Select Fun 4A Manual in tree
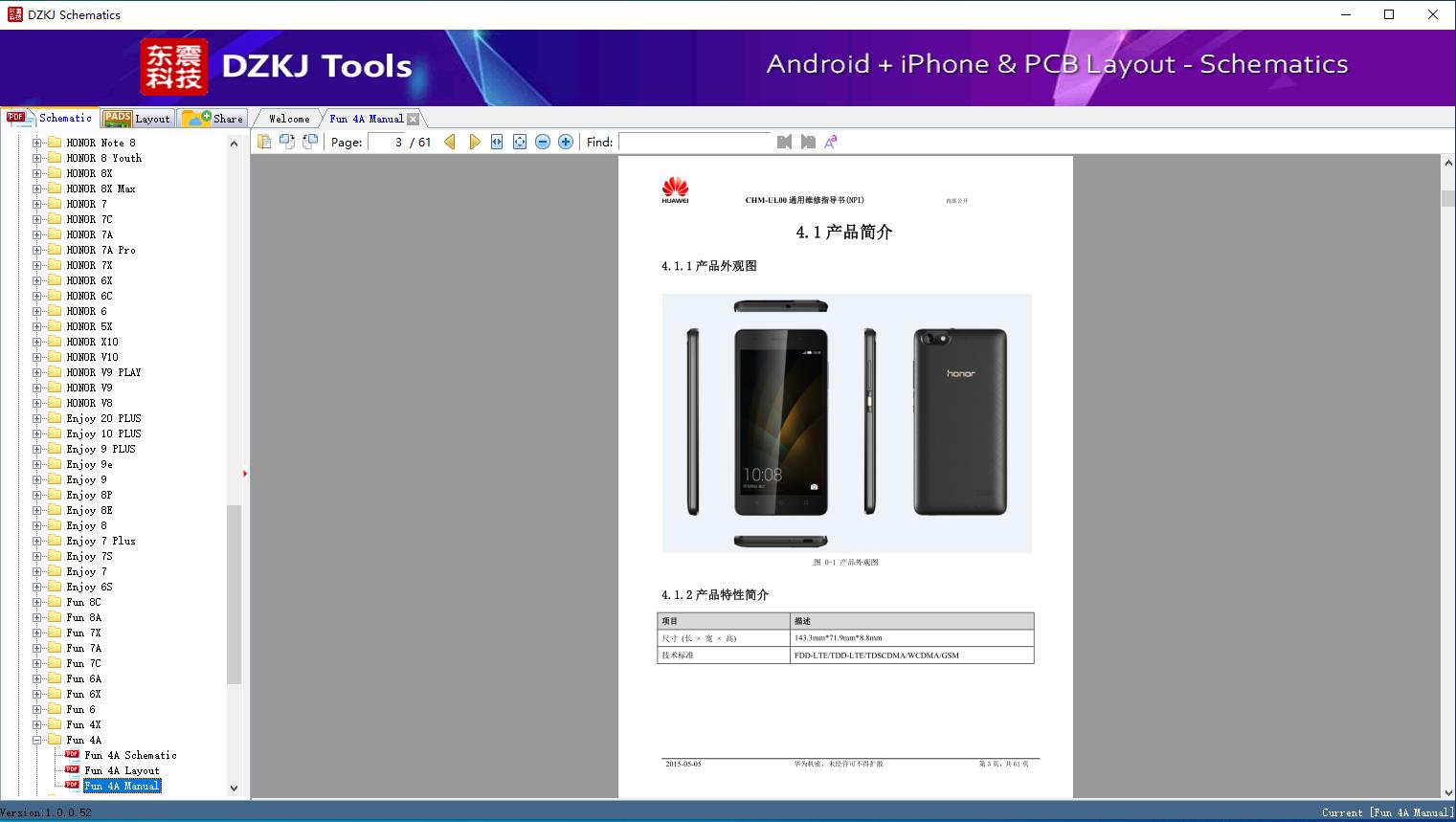Screen dimensions: 1456x822 (122, 786)
